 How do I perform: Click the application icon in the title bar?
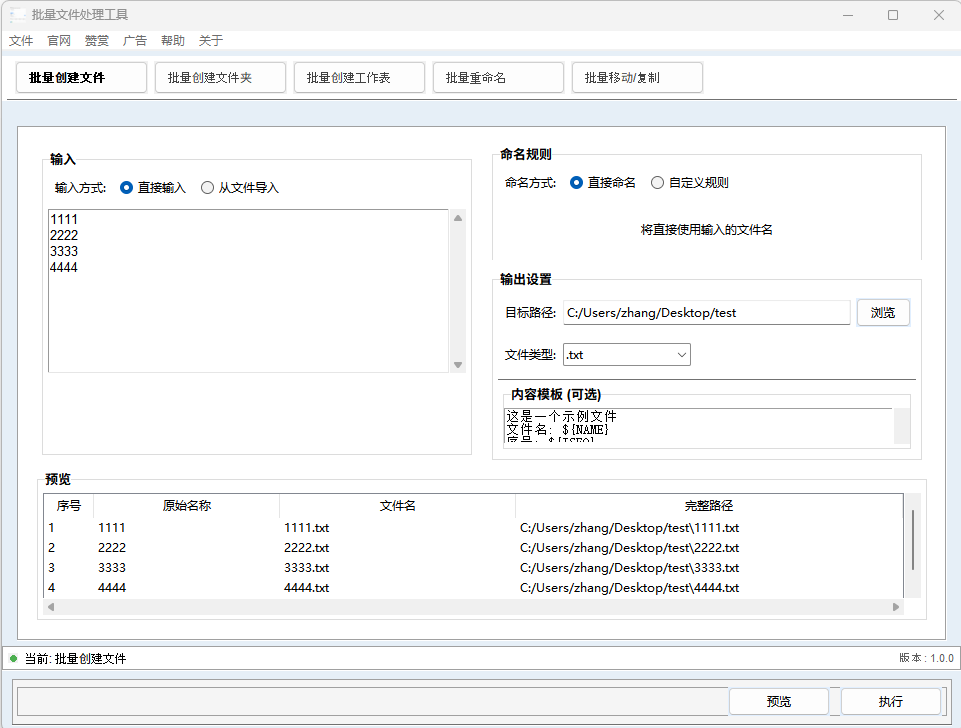click(18, 15)
